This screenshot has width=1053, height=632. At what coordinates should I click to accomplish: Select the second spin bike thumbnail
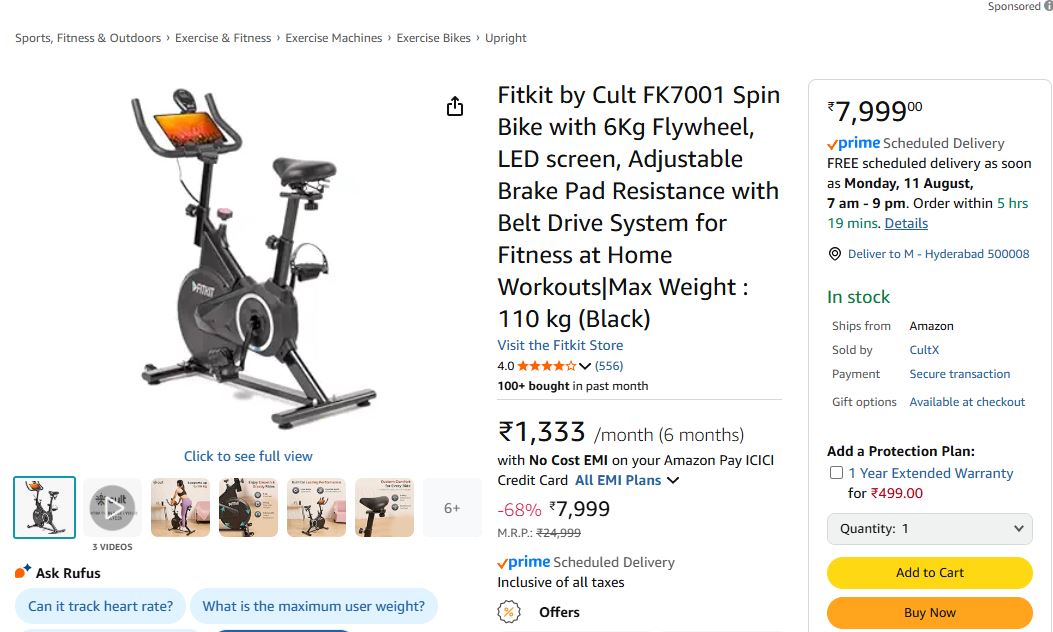tap(180, 508)
